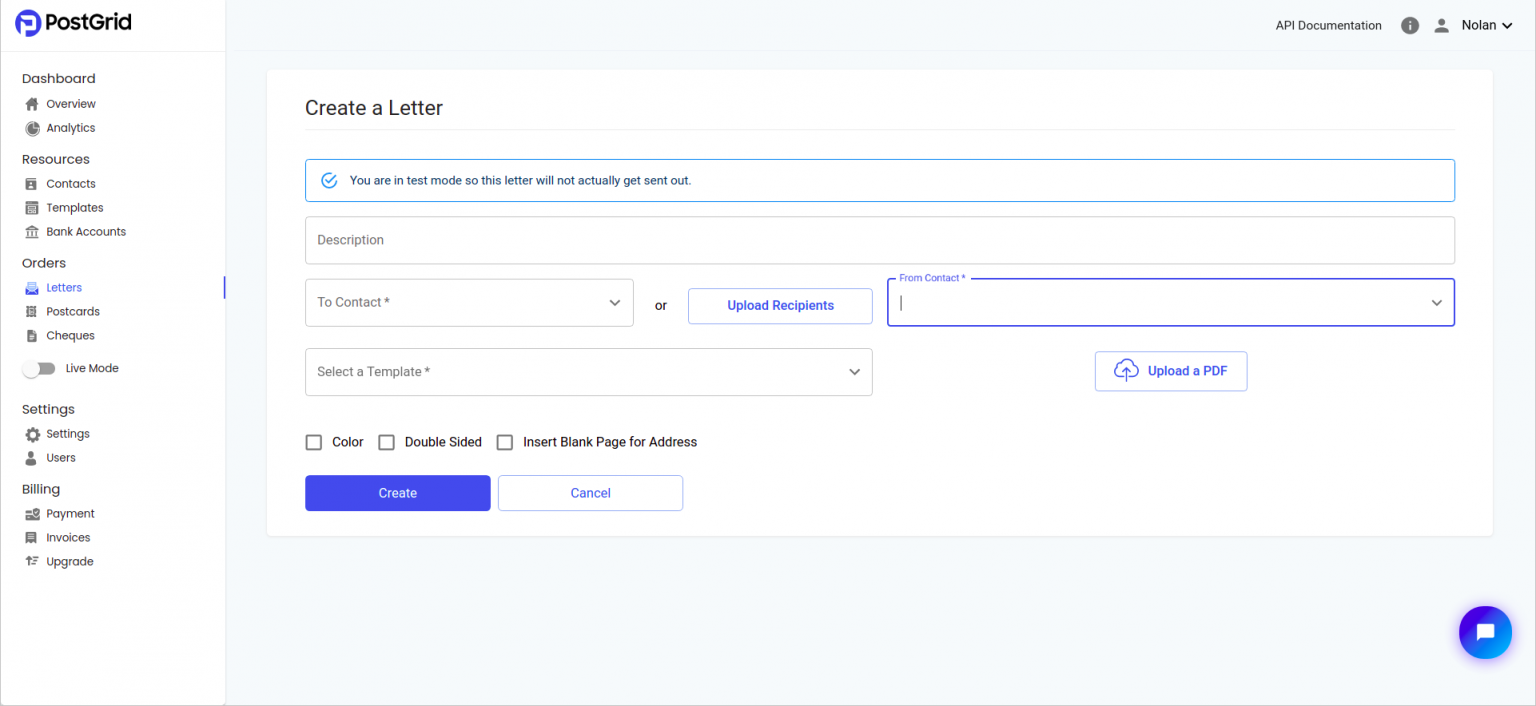The image size is (1536, 706).
Task: Click the Upload Recipients button
Action: (780, 306)
